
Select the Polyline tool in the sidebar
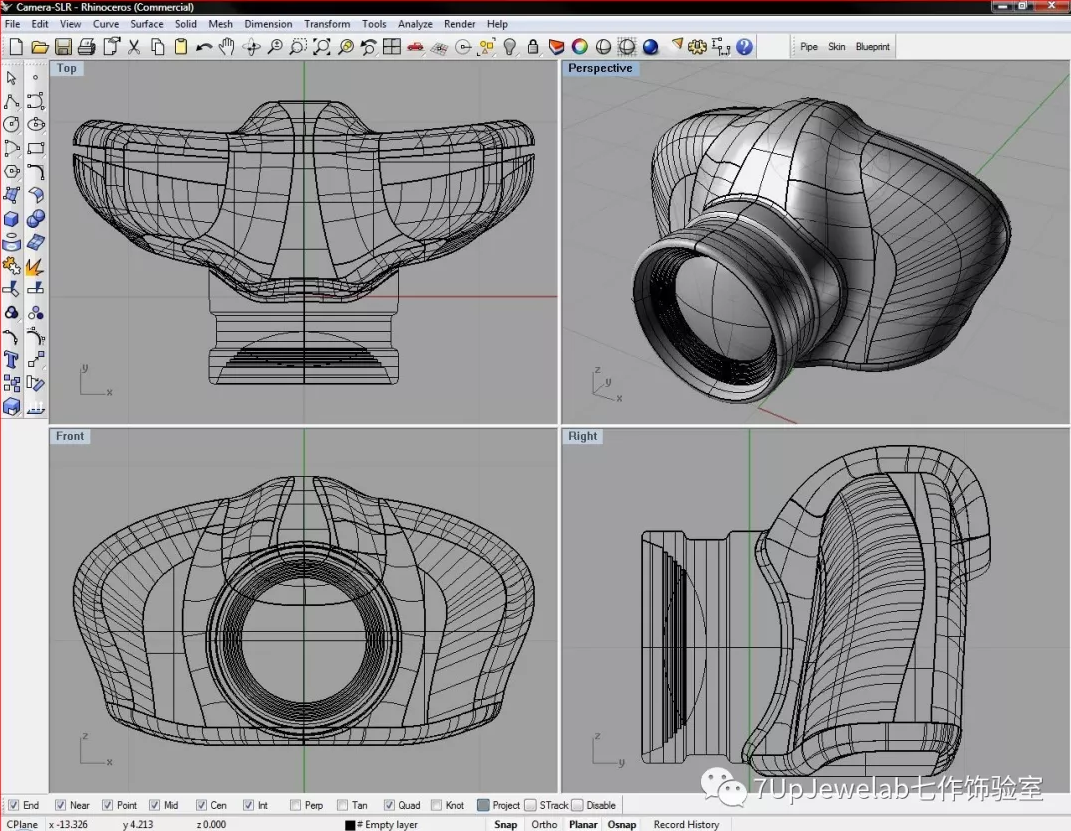pyautogui.click(x=12, y=102)
